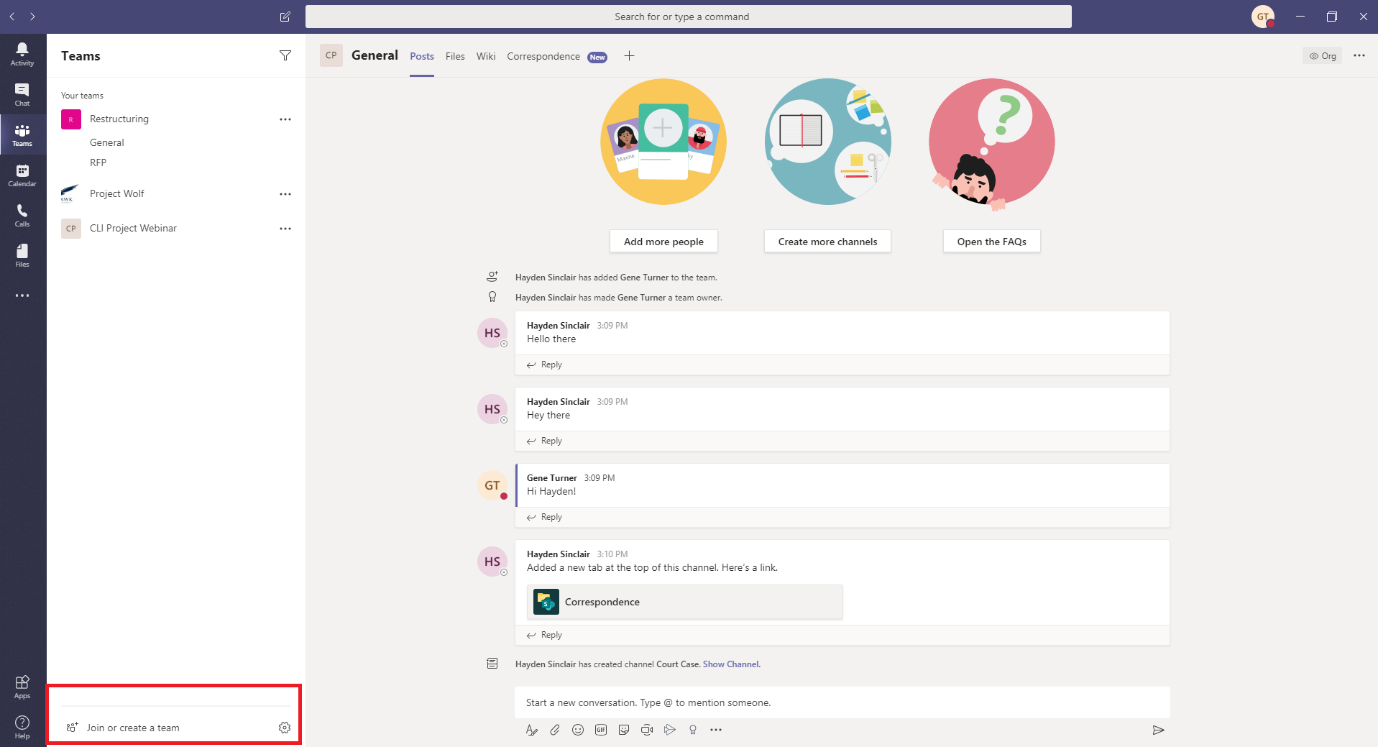Image resolution: width=1378 pixels, height=747 pixels.
Task: Open the emoji picker
Action: coord(578,730)
